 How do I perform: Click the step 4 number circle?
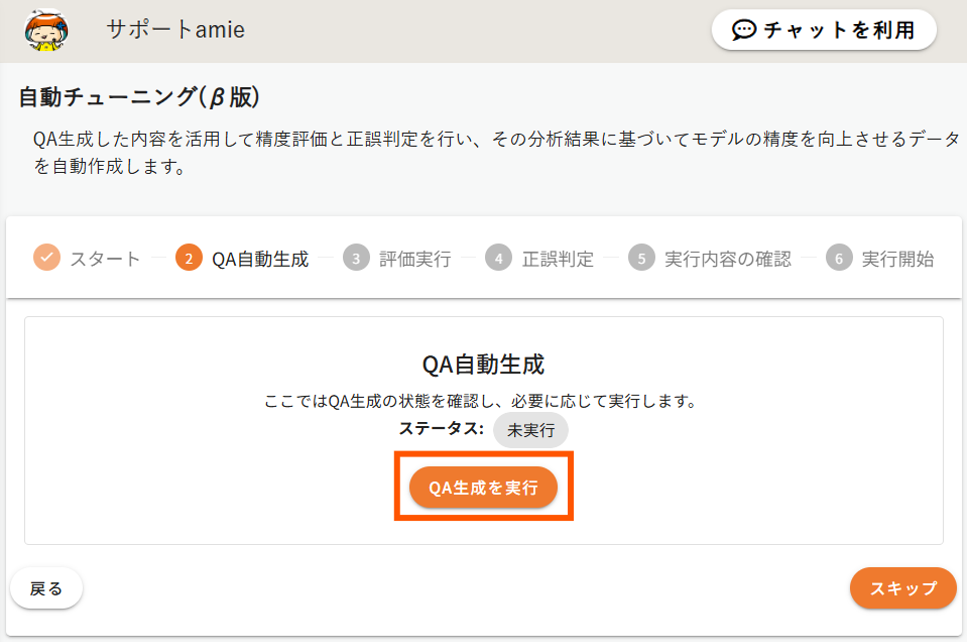coord(499,259)
